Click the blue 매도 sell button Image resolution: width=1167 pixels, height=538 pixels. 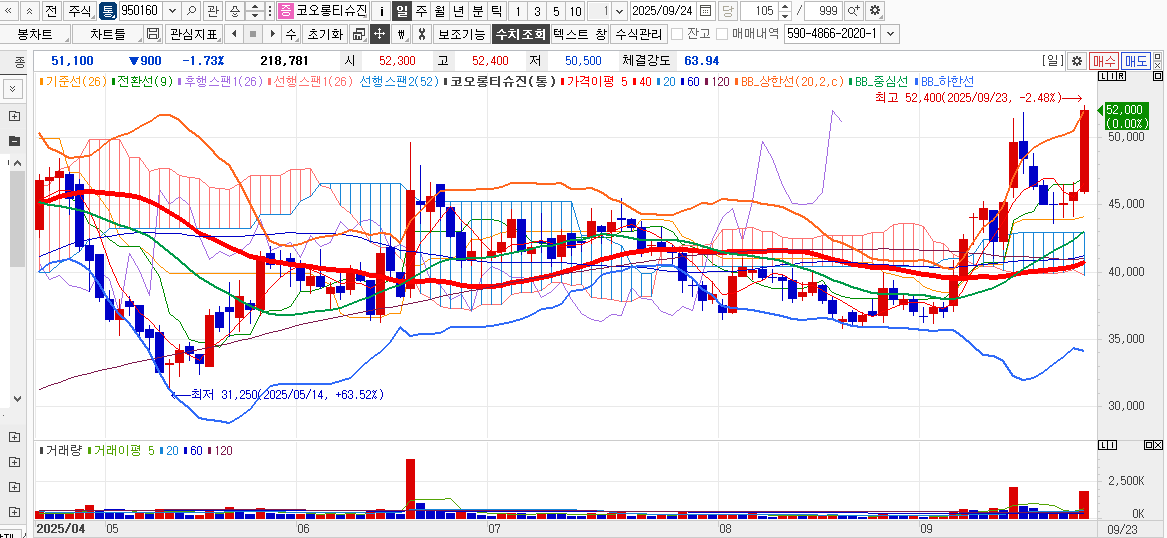point(1135,61)
